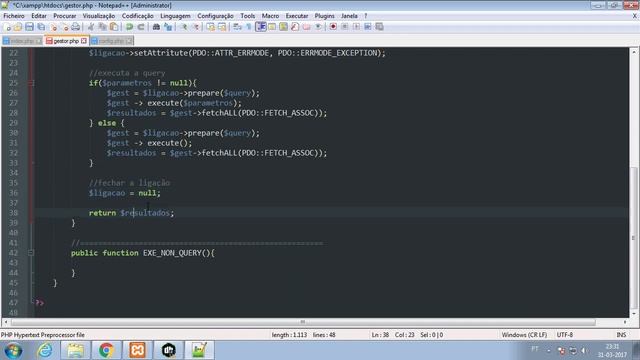Switch to the first document tab
Image resolution: width=640 pixels, height=360 pixels.
coord(22,41)
